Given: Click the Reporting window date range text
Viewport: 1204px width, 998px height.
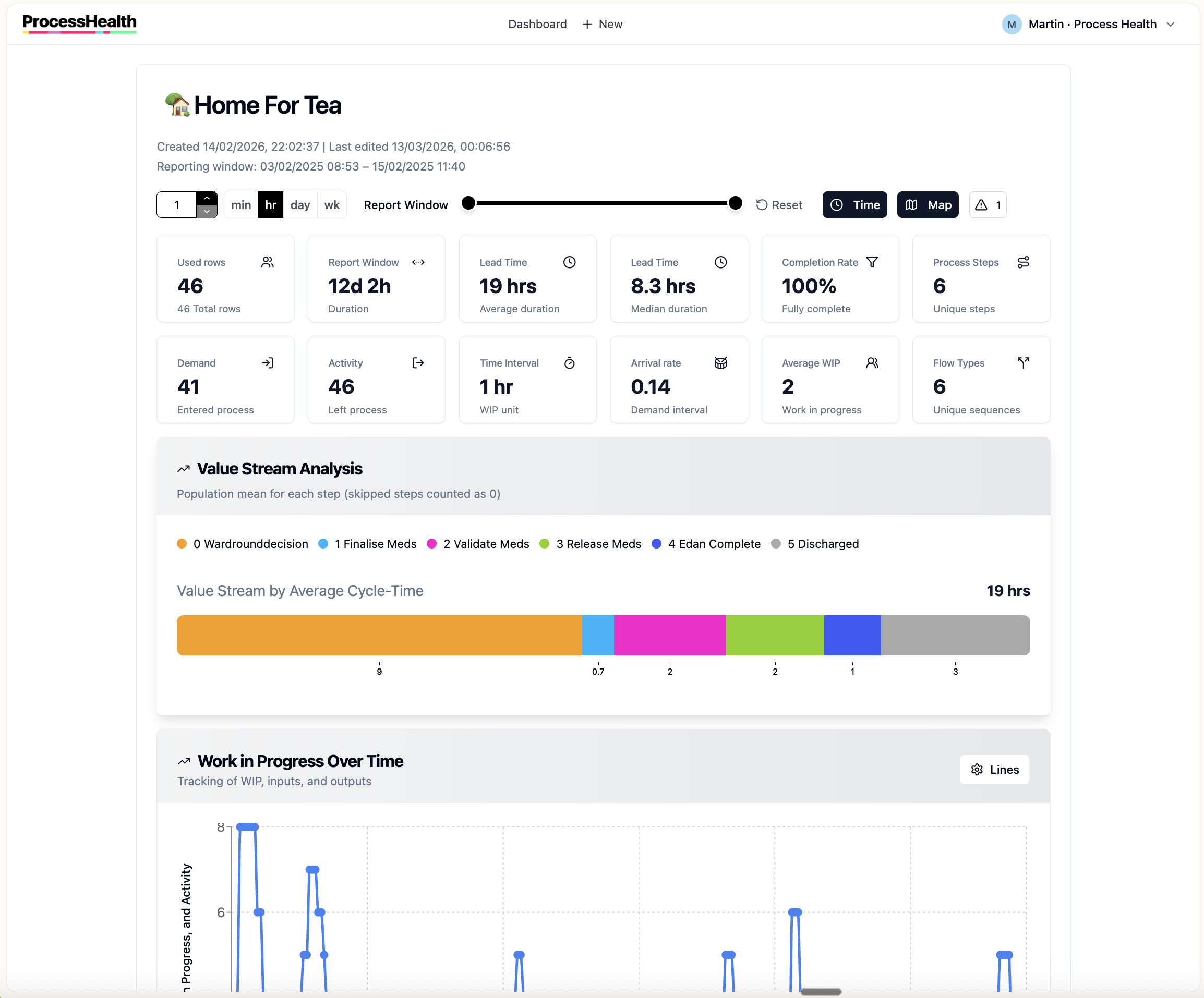Looking at the screenshot, I should [311, 166].
